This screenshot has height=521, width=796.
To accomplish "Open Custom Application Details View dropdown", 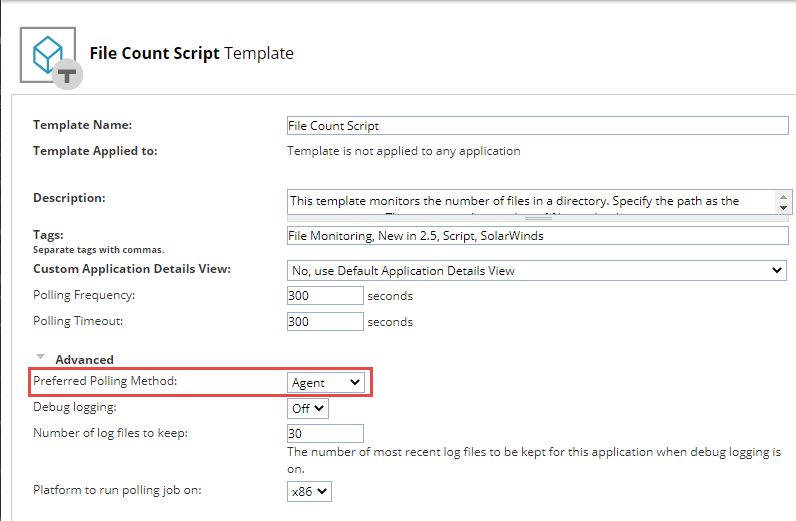I will (537, 270).
